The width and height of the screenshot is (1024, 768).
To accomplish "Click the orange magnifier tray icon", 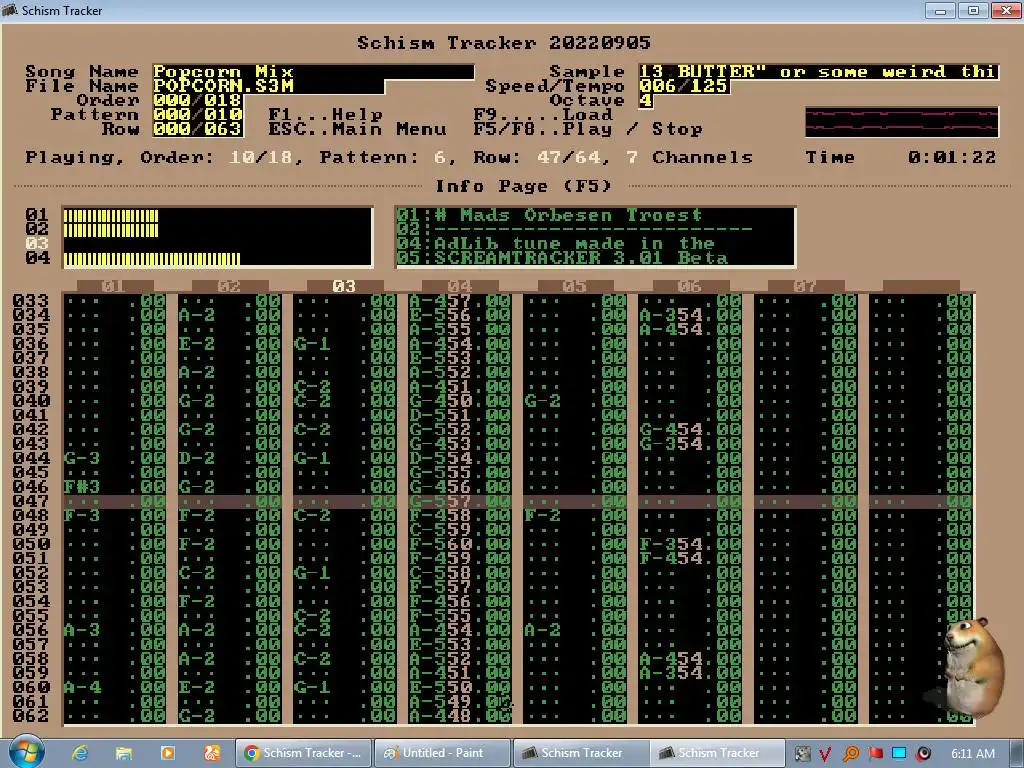I will [850, 754].
